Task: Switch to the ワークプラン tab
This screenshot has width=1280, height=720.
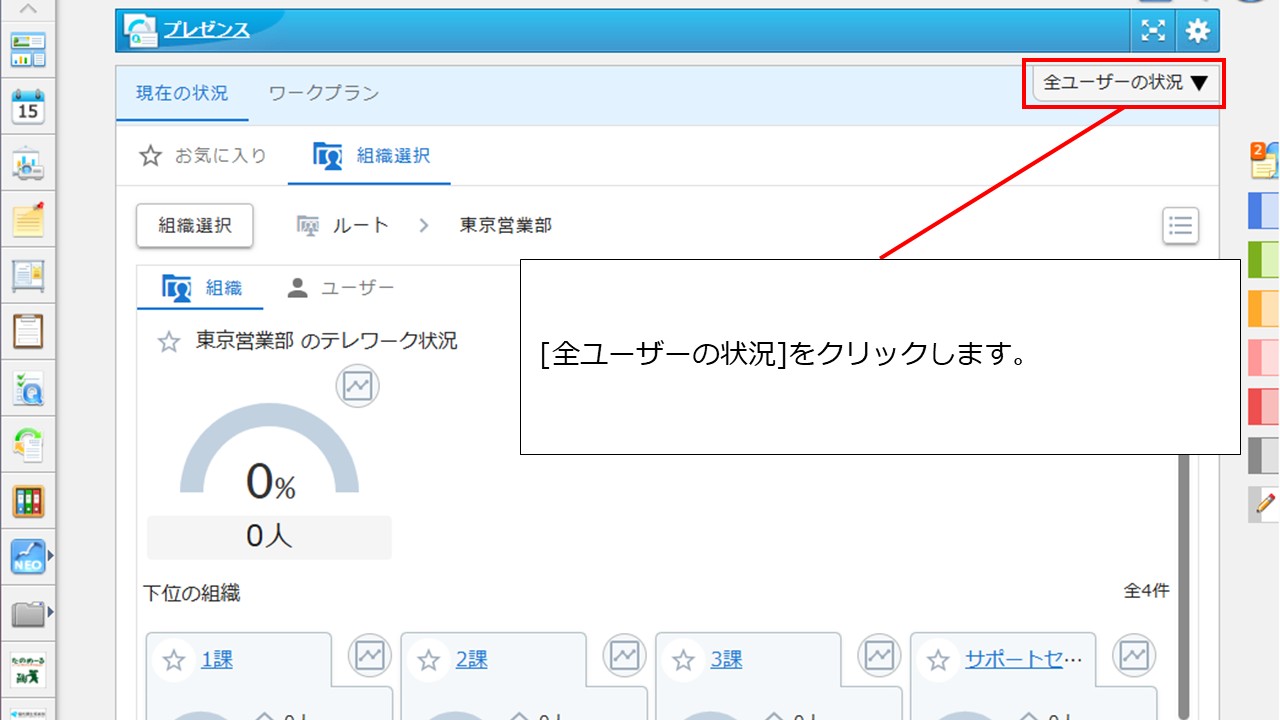Action: (x=324, y=93)
